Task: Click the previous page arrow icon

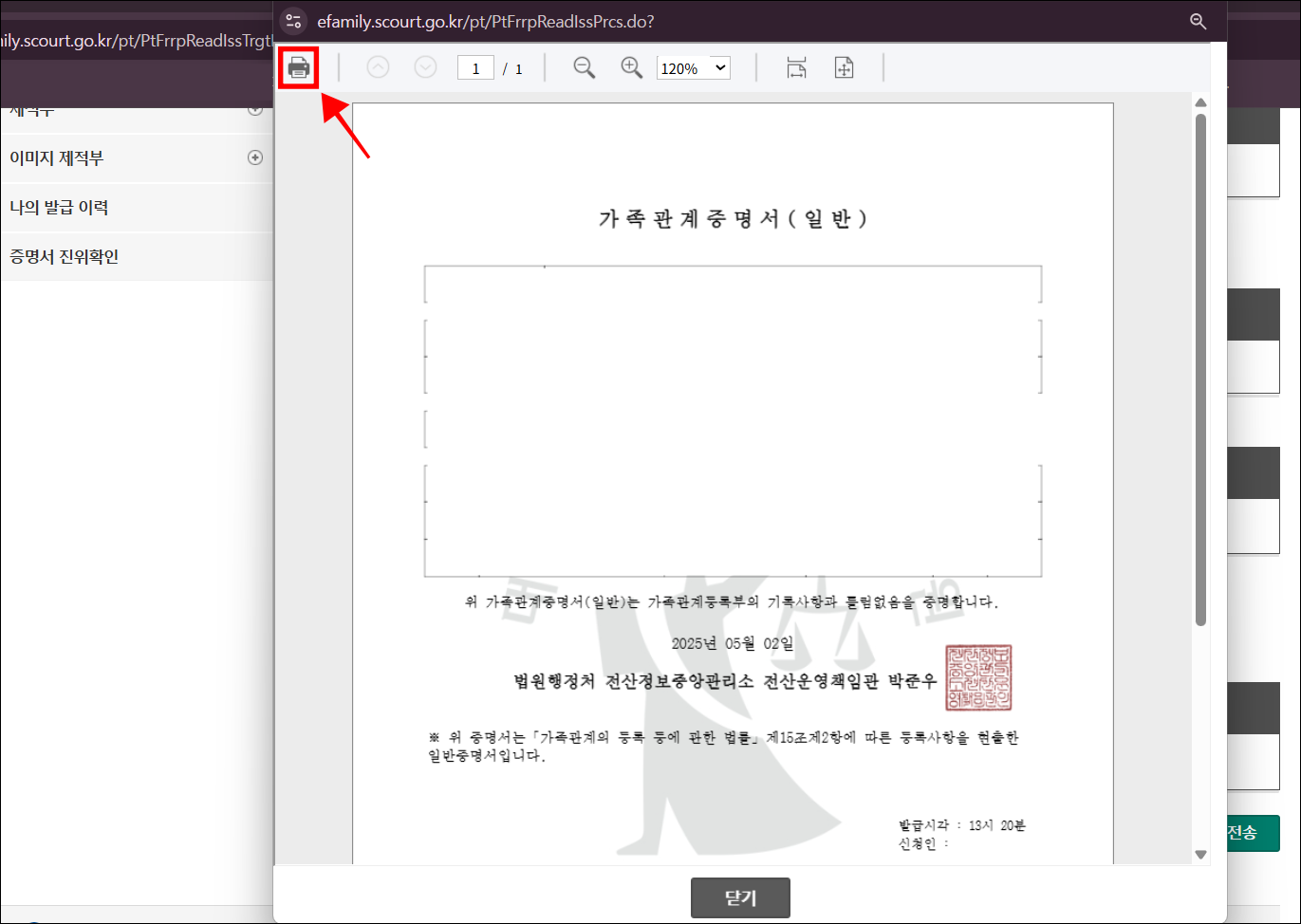Action: tap(378, 67)
